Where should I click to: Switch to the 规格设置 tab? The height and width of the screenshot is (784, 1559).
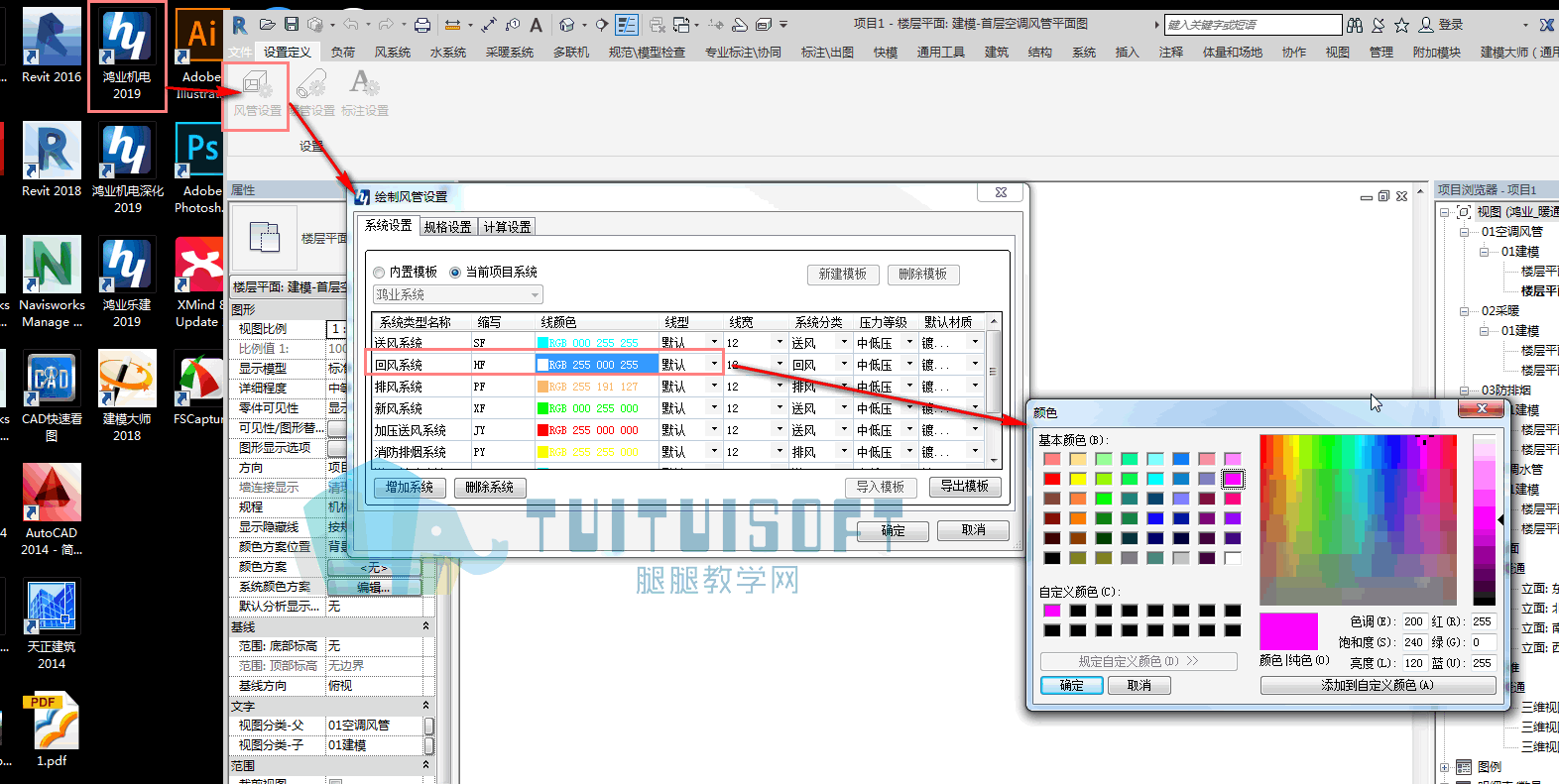[448, 227]
